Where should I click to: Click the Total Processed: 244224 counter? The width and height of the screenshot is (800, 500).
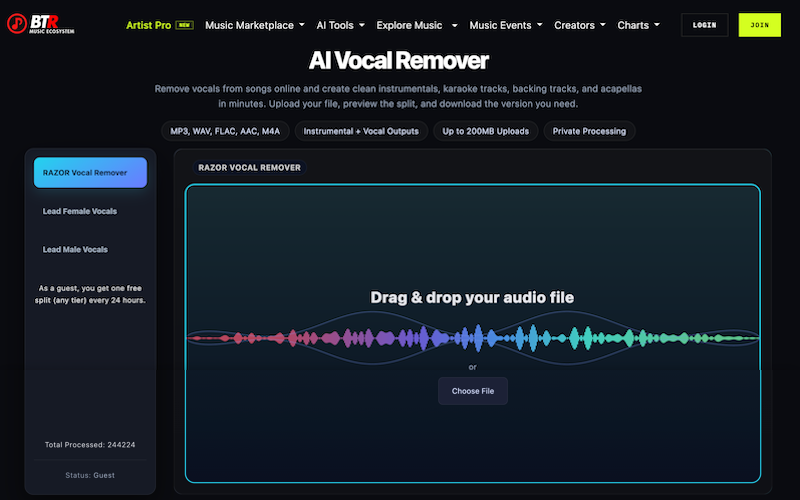point(90,445)
